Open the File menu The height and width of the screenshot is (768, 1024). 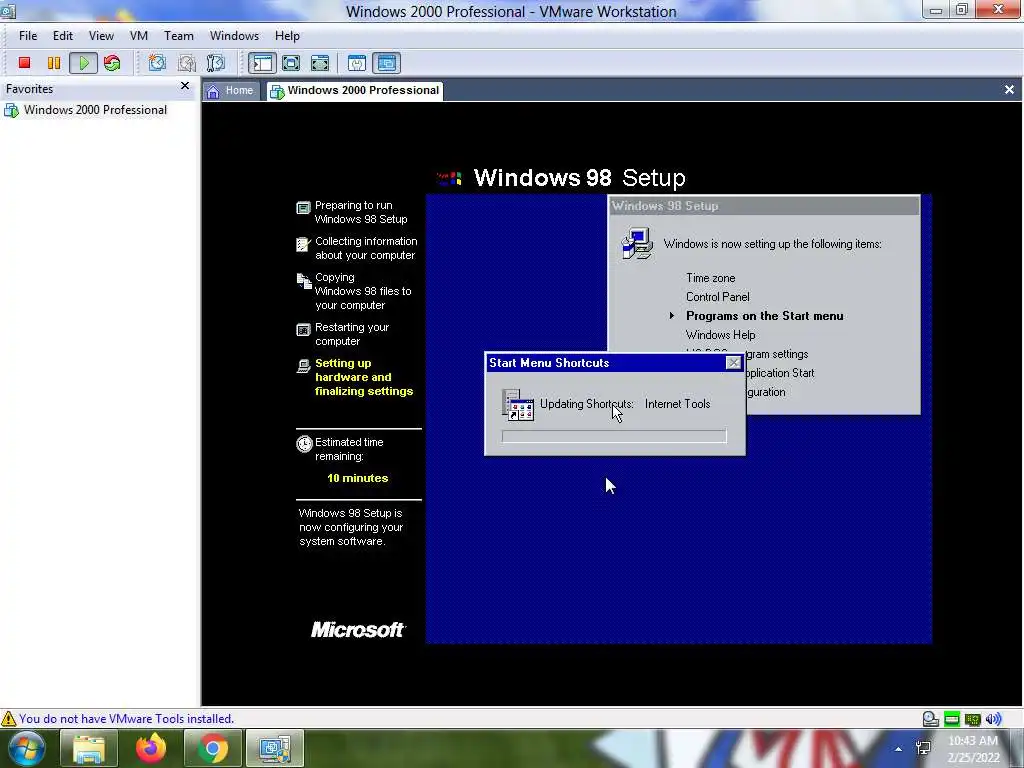pyautogui.click(x=28, y=36)
